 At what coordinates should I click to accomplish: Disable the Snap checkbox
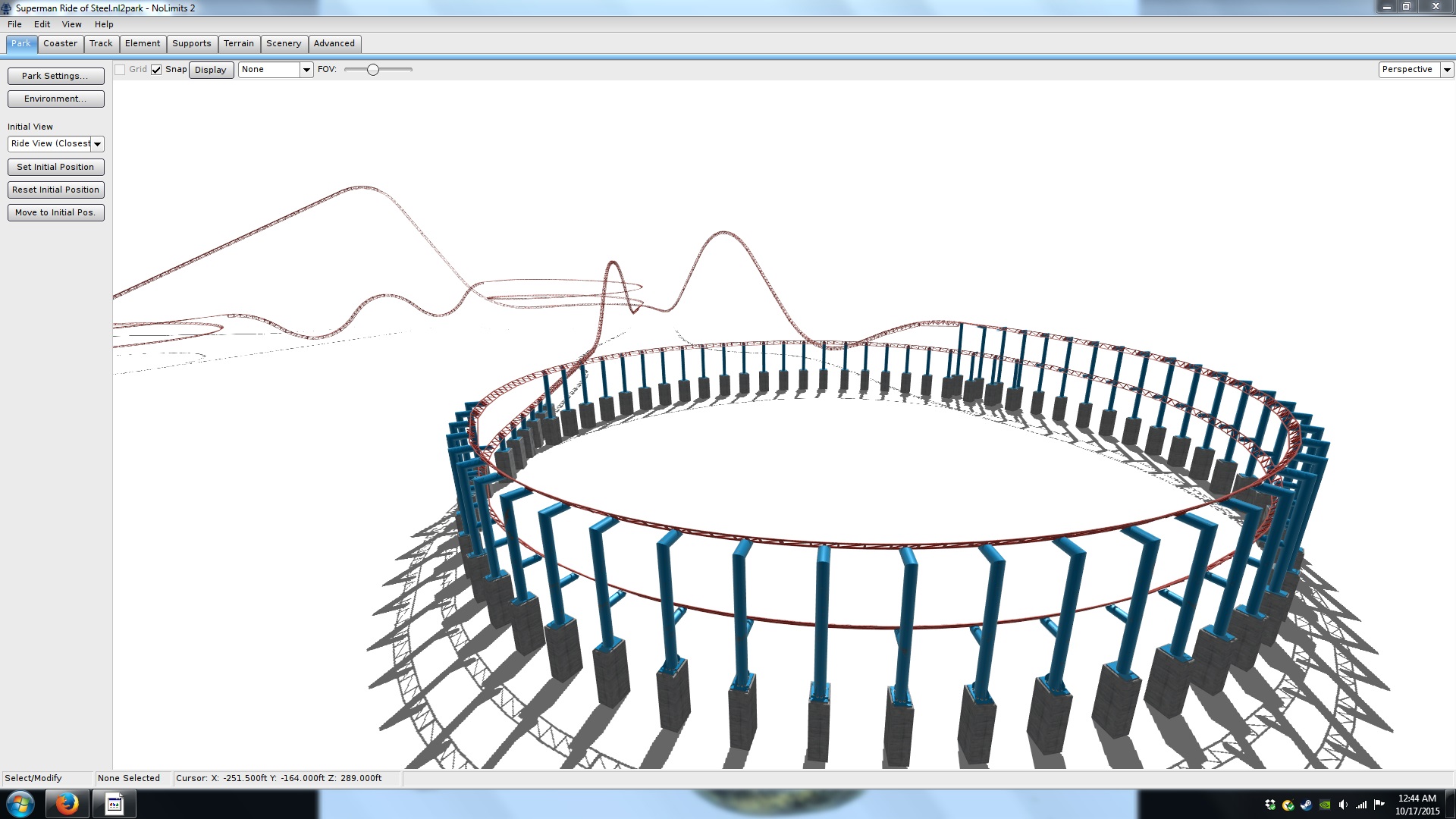click(x=156, y=70)
